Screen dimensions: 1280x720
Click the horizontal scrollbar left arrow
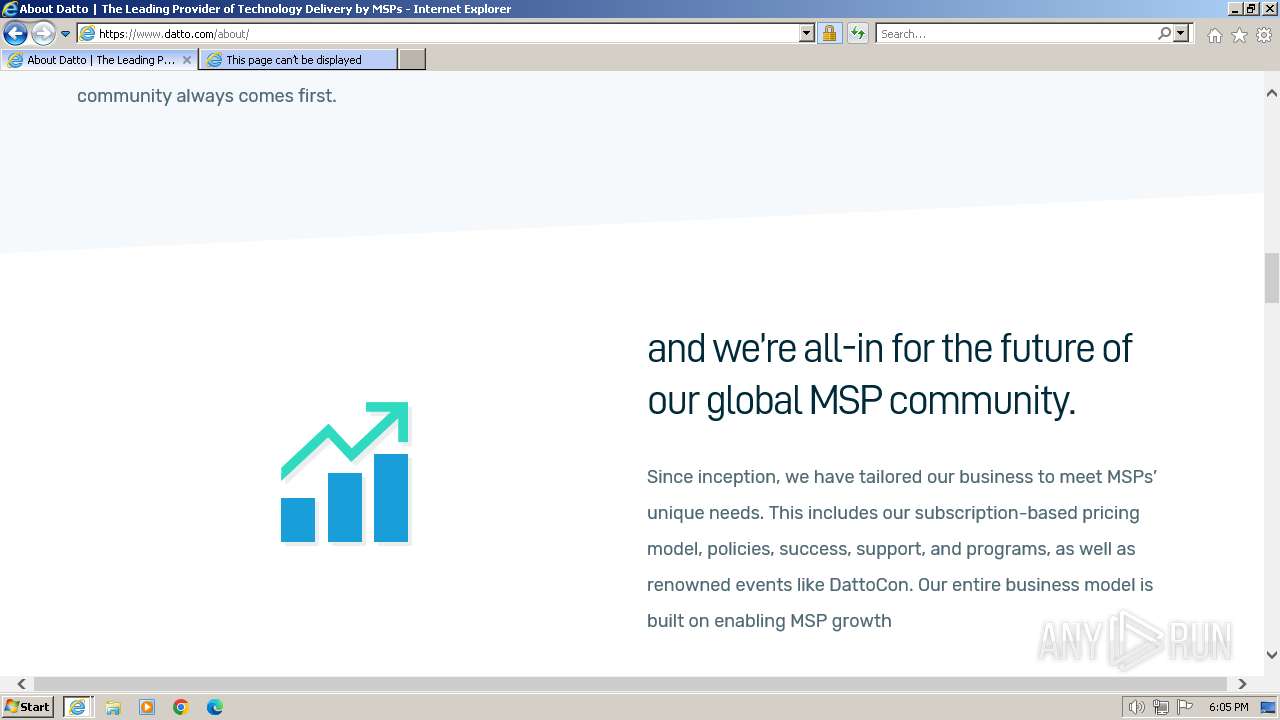point(21,684)
